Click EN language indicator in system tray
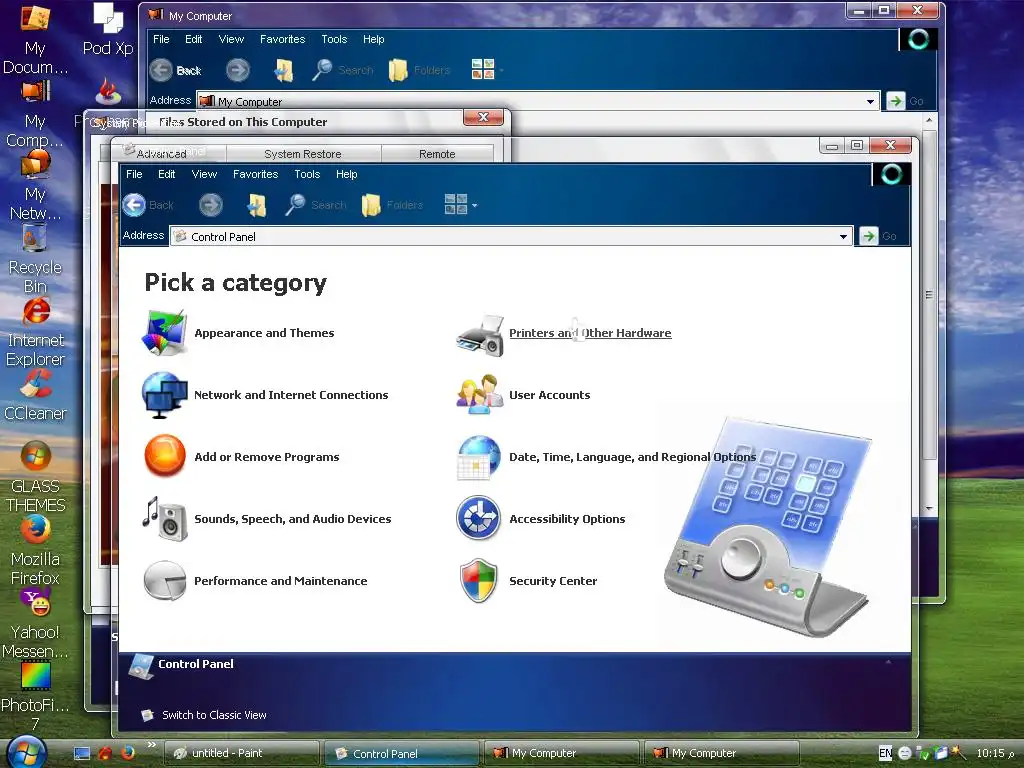The image size is (1024, 768). (885, 753)
